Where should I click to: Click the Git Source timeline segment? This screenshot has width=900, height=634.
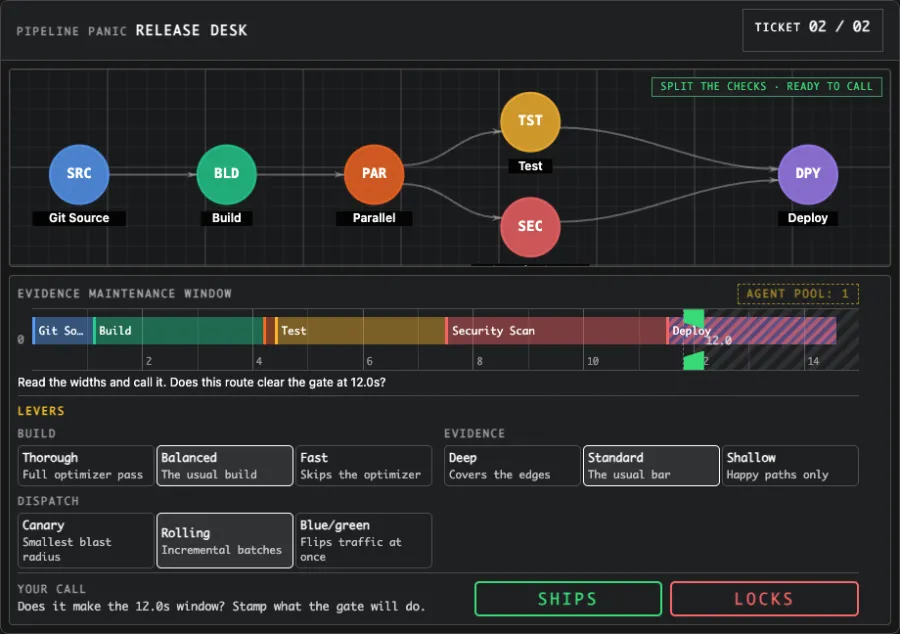coord(62,331)
